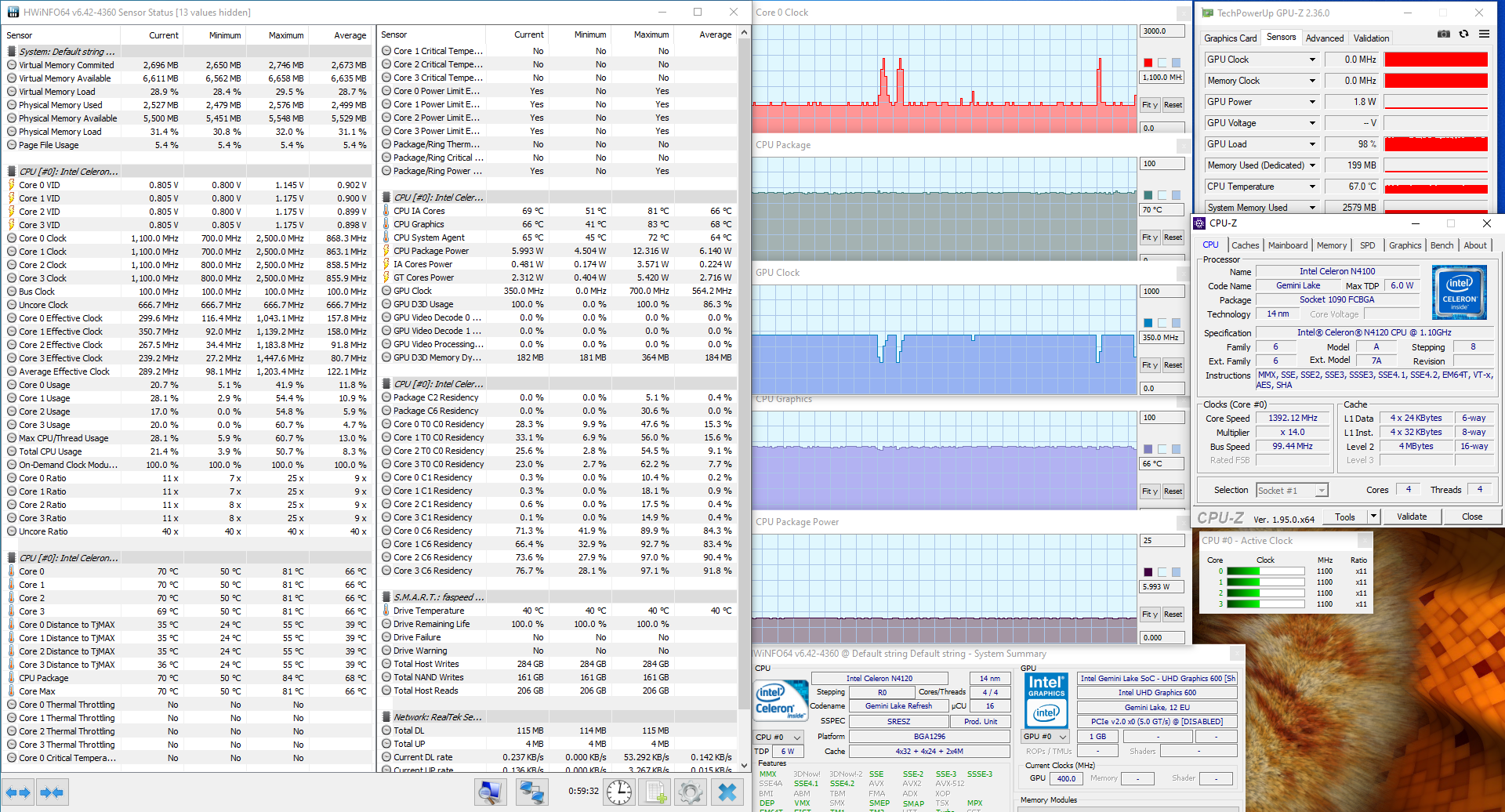Click the HWiNFO sensor list vertical scrollbar
The height and width of the screenshot is (812, 1505).
coord(744,400)
